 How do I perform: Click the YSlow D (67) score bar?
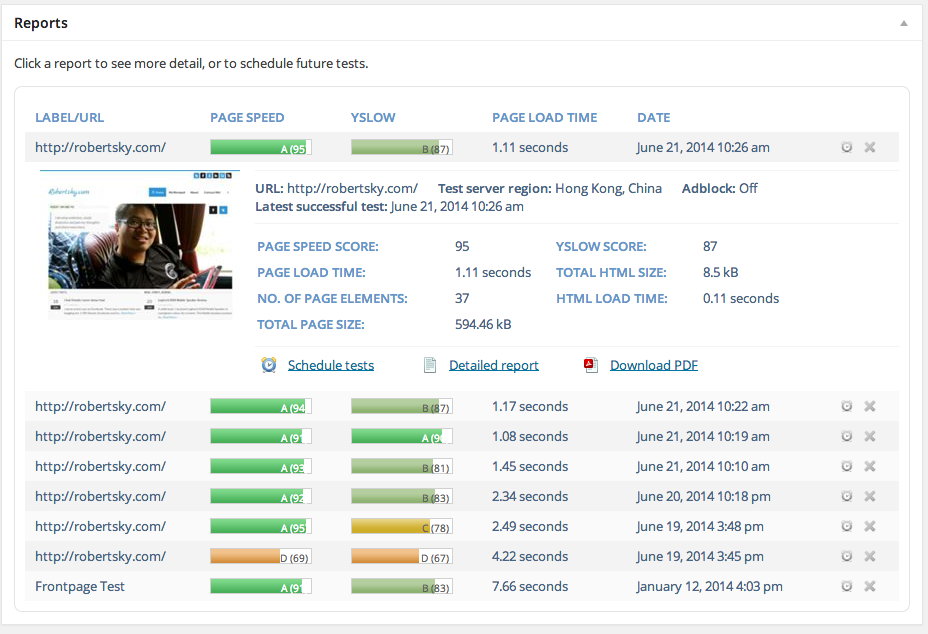coord(402,556)
